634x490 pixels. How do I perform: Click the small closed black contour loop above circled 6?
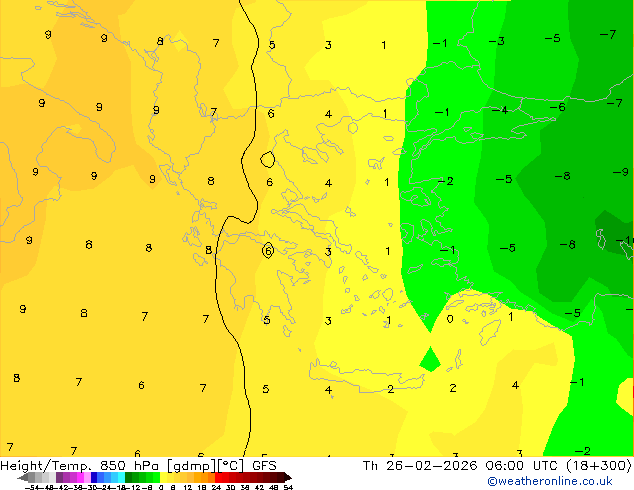[x=267, y=160]
